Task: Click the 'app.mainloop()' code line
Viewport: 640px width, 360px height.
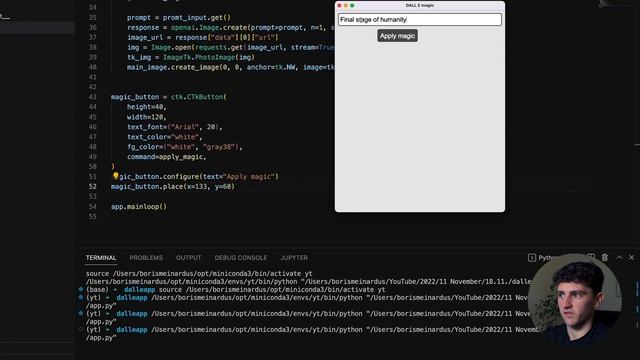Action: 139,207
